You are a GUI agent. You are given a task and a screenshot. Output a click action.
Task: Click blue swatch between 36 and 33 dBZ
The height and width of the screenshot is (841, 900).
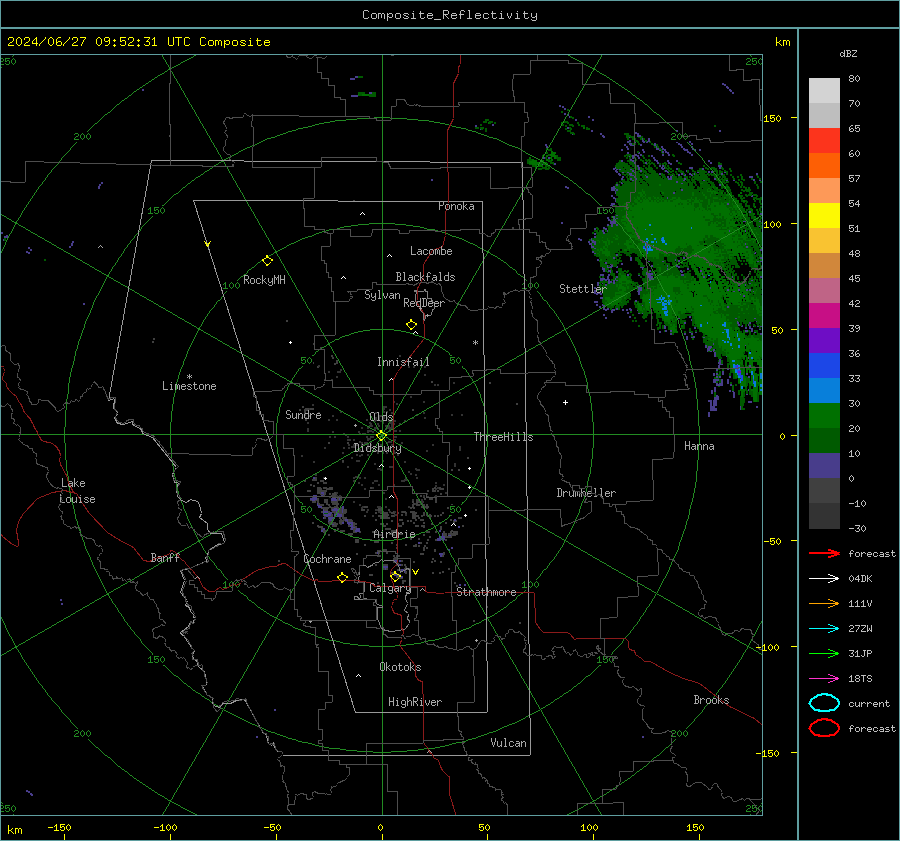[x=824, y=365]
